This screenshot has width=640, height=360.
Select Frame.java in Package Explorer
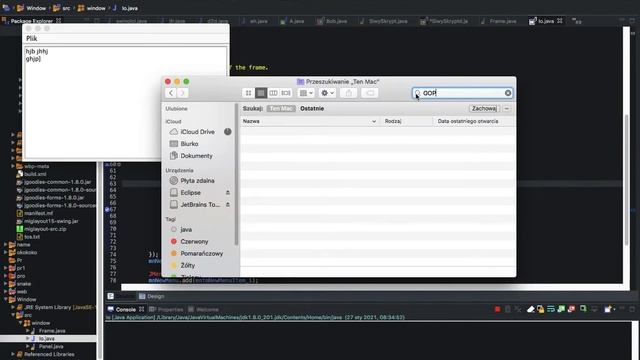52,331
